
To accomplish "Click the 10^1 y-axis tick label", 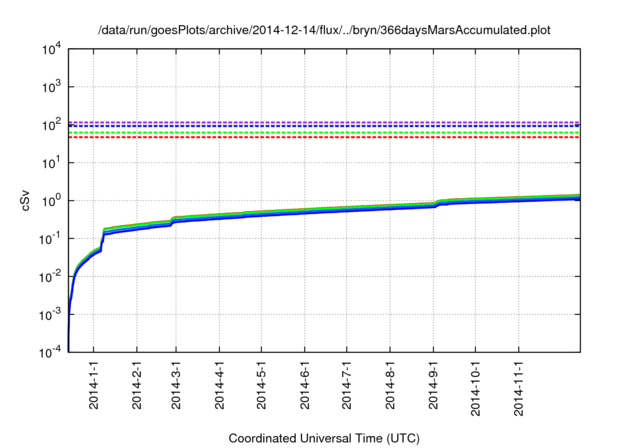I will coord(51,163).
